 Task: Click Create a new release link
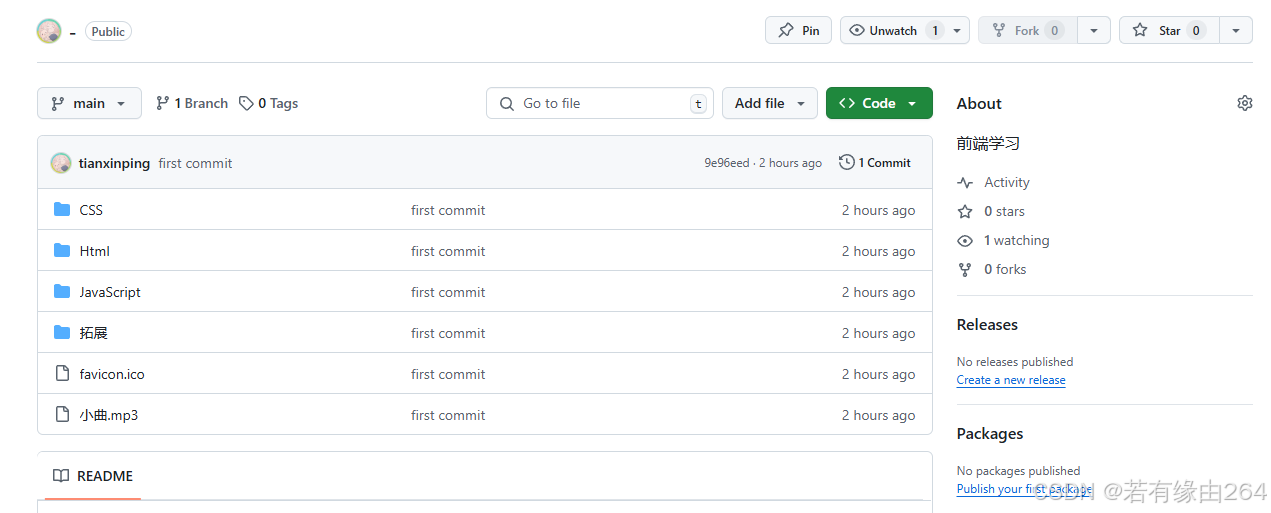click(1011, 380)
